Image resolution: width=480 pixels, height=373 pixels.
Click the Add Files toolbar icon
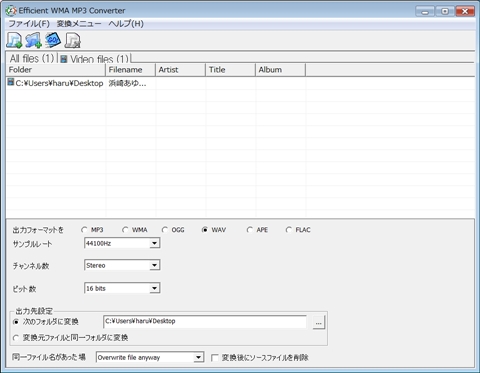14,40
